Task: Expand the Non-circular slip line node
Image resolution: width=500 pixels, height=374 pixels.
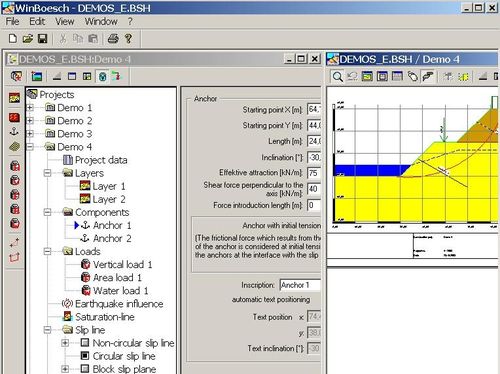Action: pos(65,343)
